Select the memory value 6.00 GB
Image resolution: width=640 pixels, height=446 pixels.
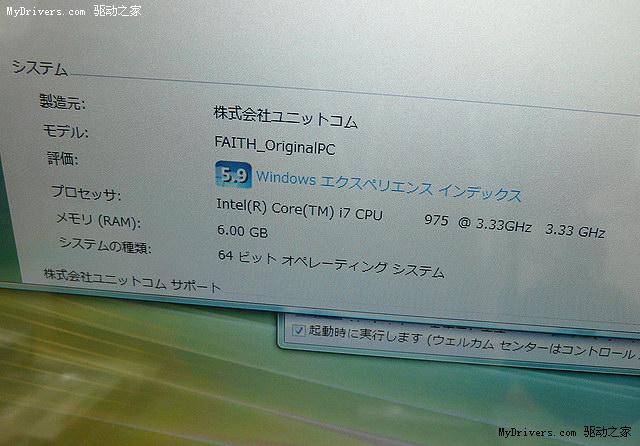[x=242, y=231]
